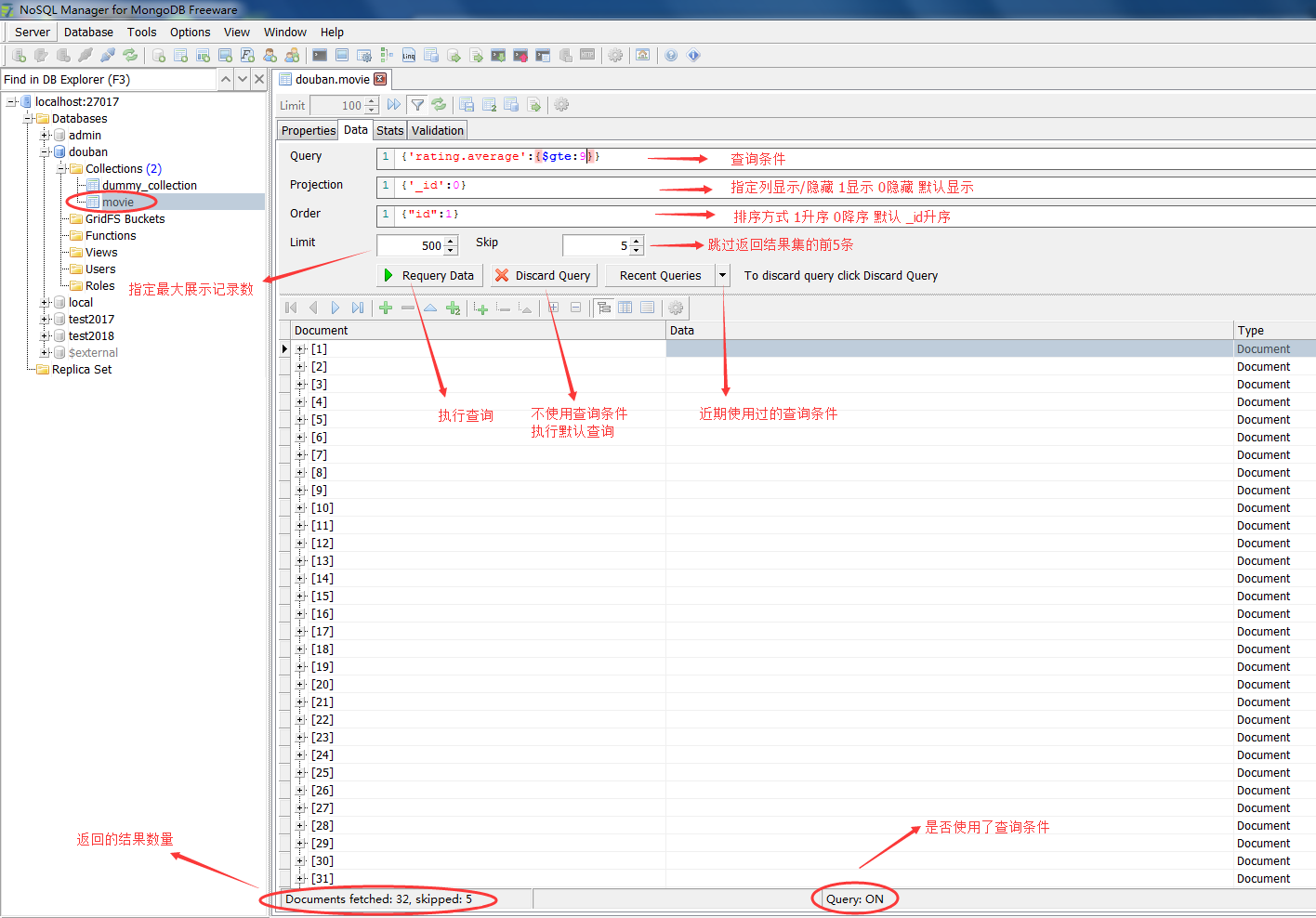Open the Options menu

[x=190, y=32]
